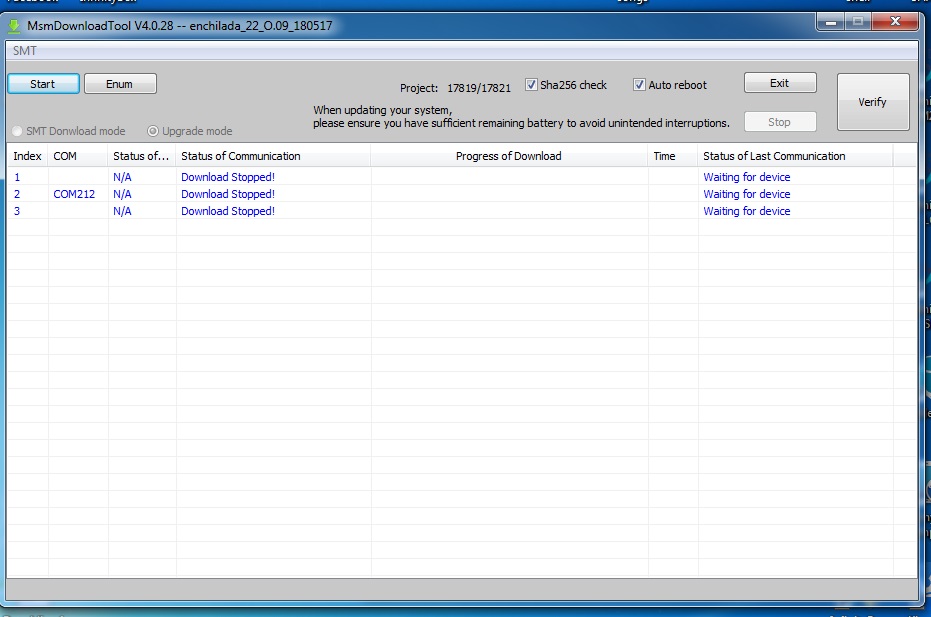
Task: Click the Stop button
Action: 780,122
